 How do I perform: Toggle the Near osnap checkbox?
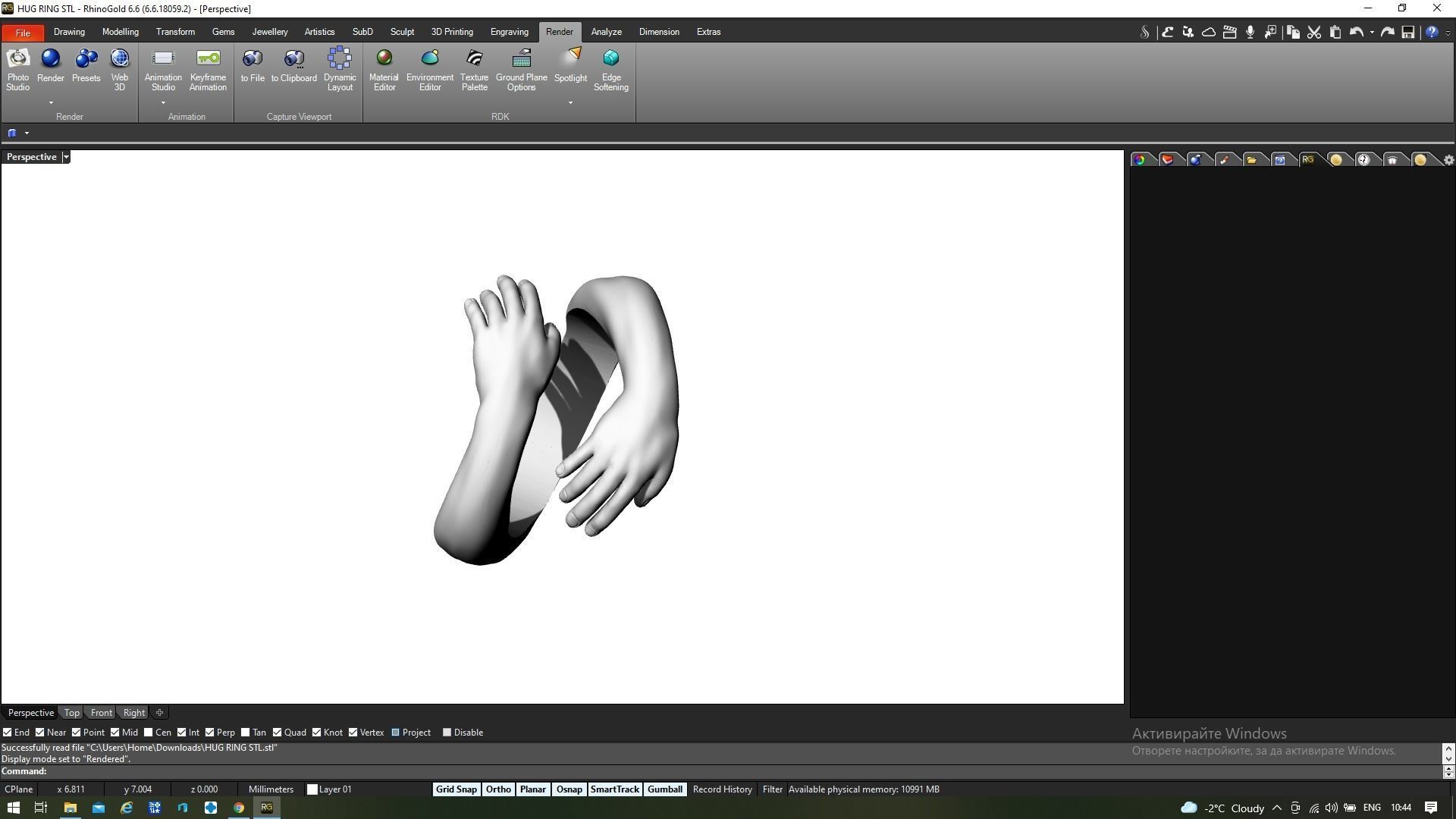[39, 733]
